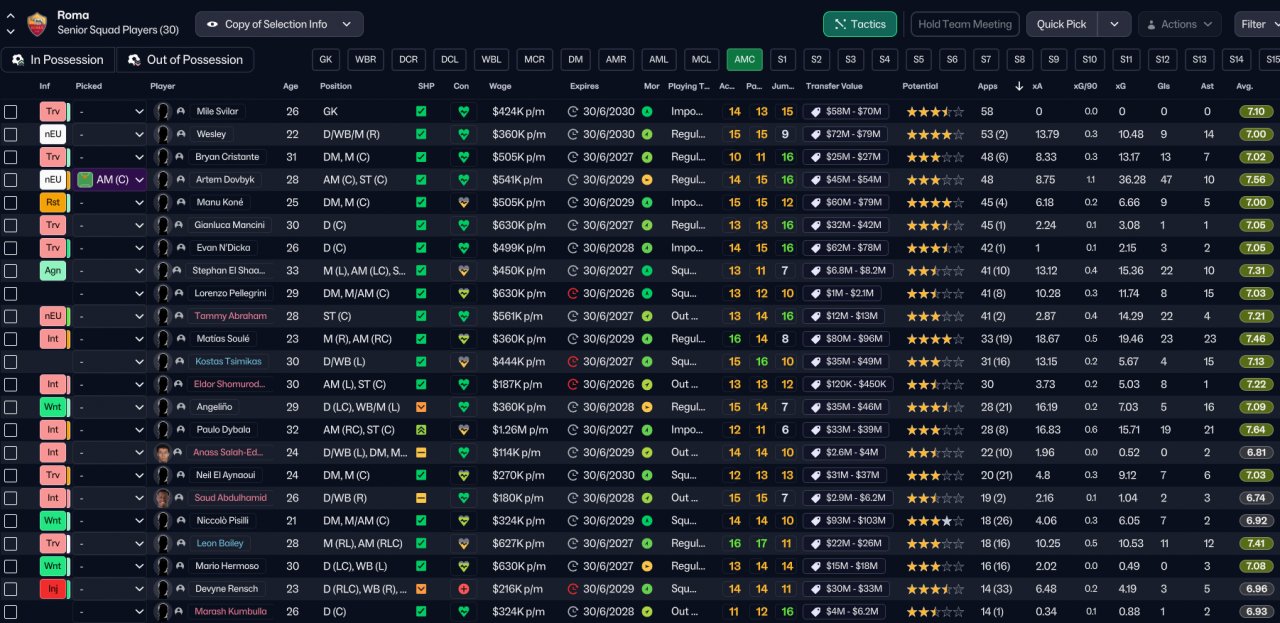Viewport: 1280px width, 623px height.
Task: Click Angeliño's orange SHP down-arrow icon
Action: point(421,407)
